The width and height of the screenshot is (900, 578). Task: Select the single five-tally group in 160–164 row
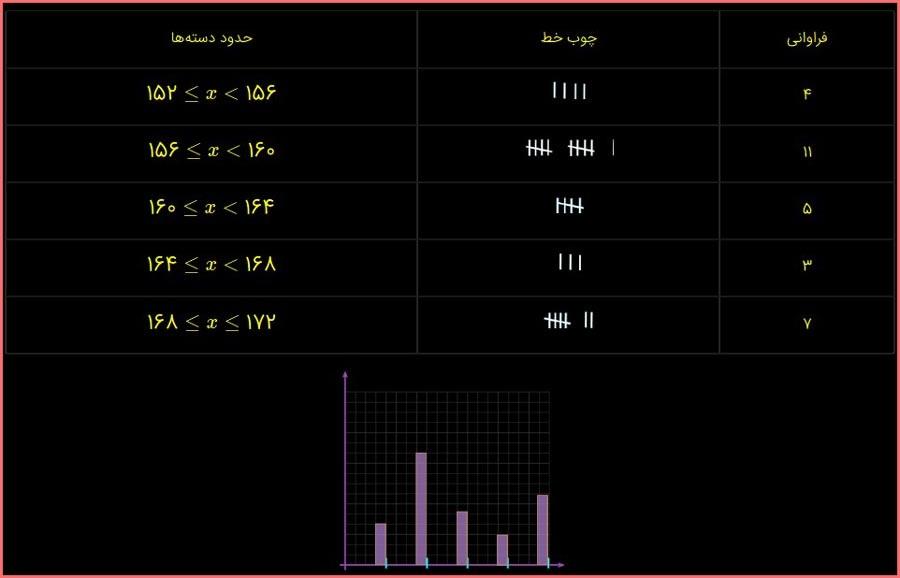pos(569,207)
